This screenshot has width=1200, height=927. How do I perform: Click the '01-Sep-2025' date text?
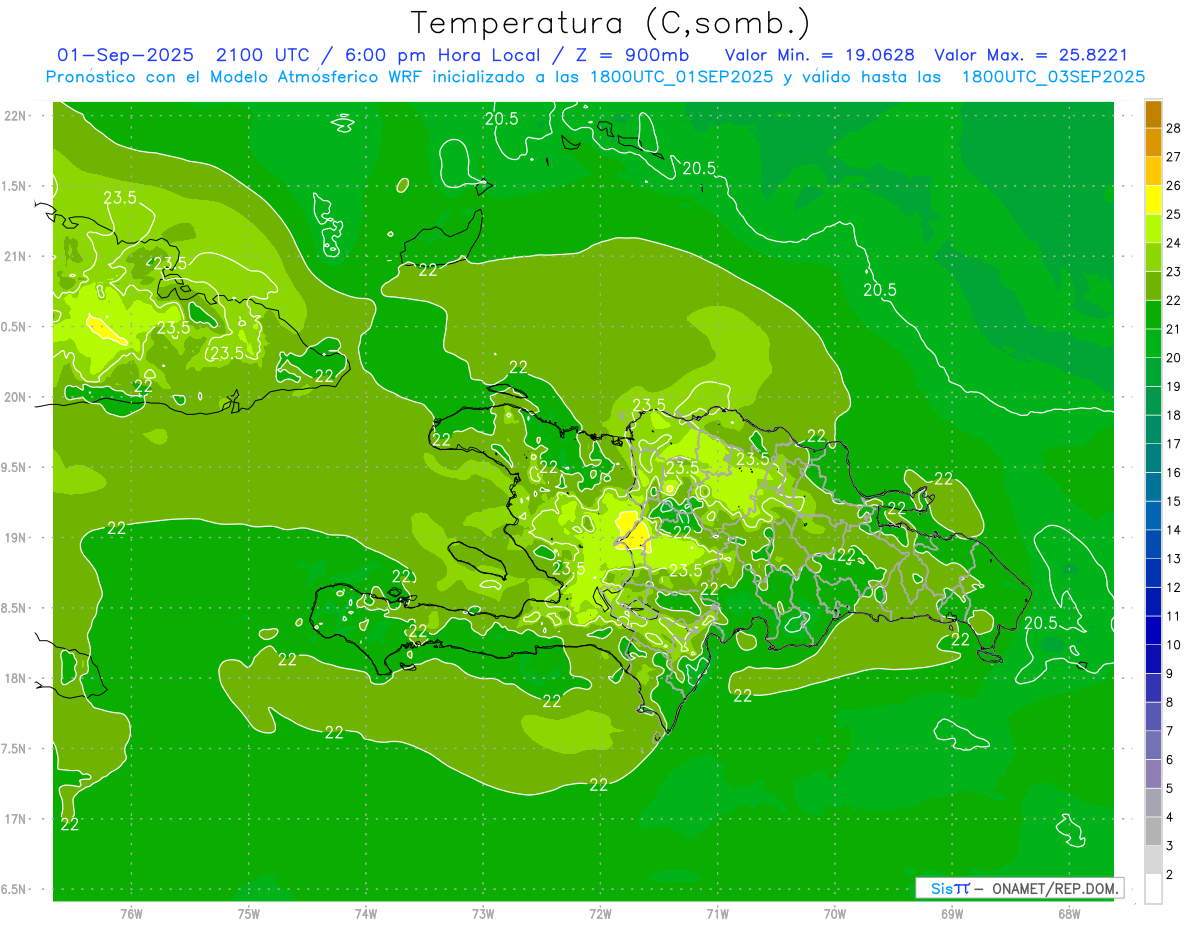tap(125, 55)
